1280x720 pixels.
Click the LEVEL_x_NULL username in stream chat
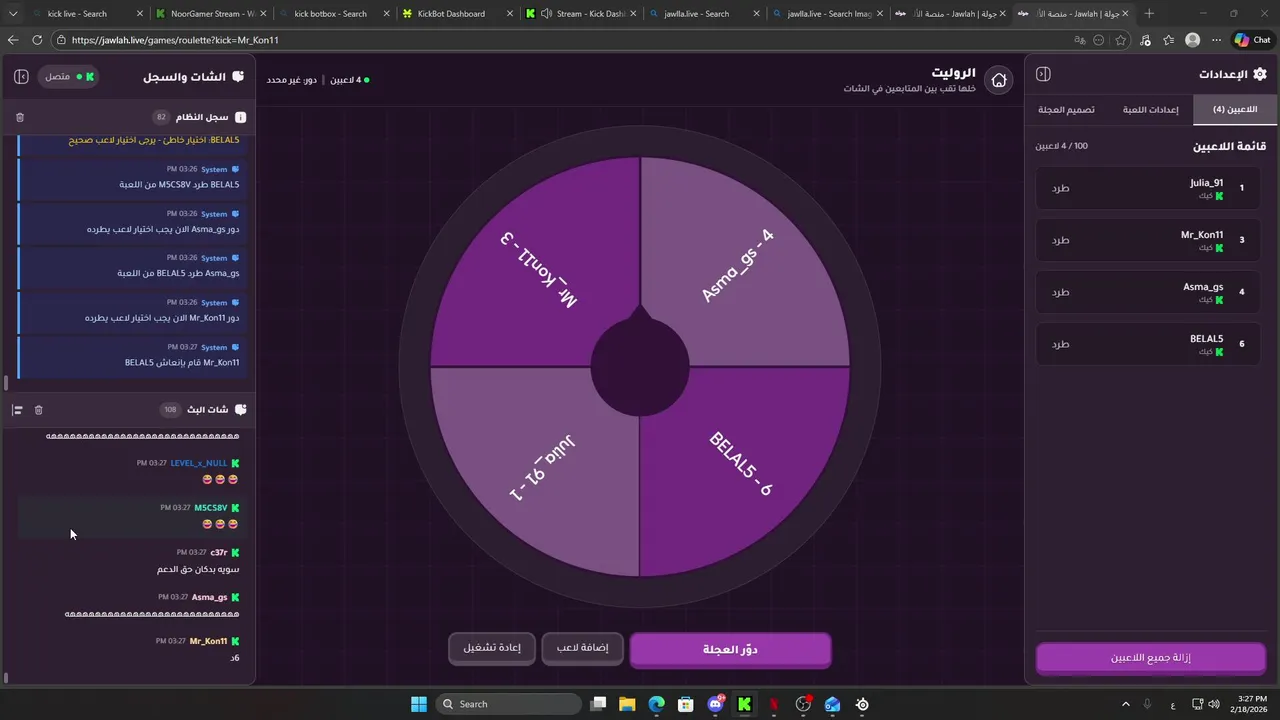[199, 463]
